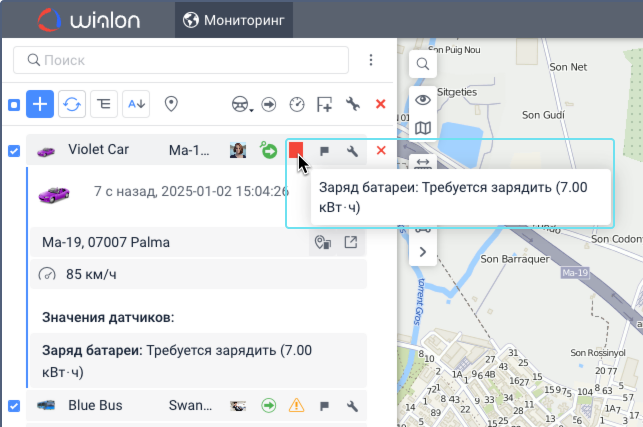The width and height of the screenshot is (643, 427).
Task: Open the three-dot options menu beside search
Action: pos(371,60)
